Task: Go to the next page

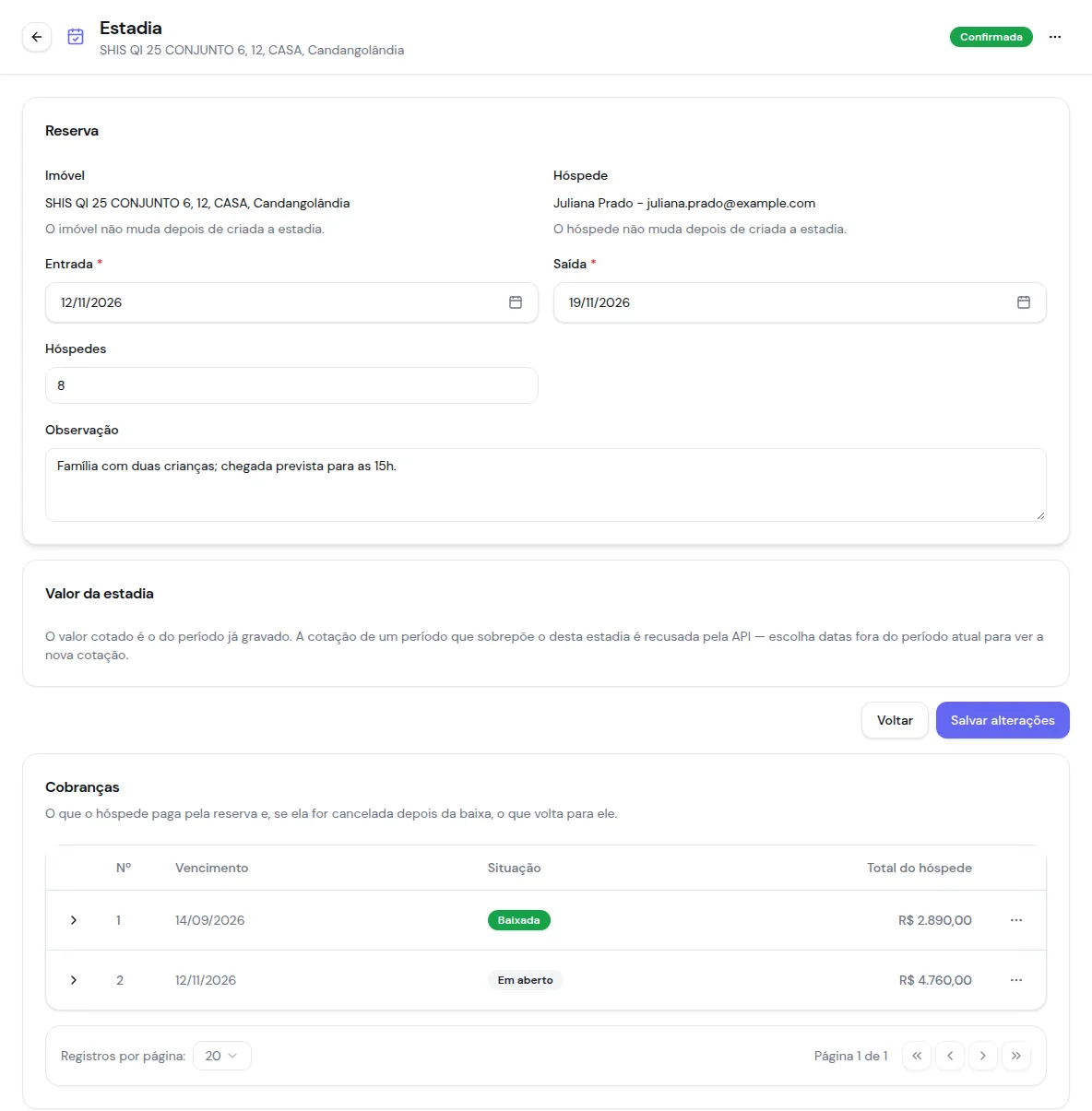Action: 983,1056
